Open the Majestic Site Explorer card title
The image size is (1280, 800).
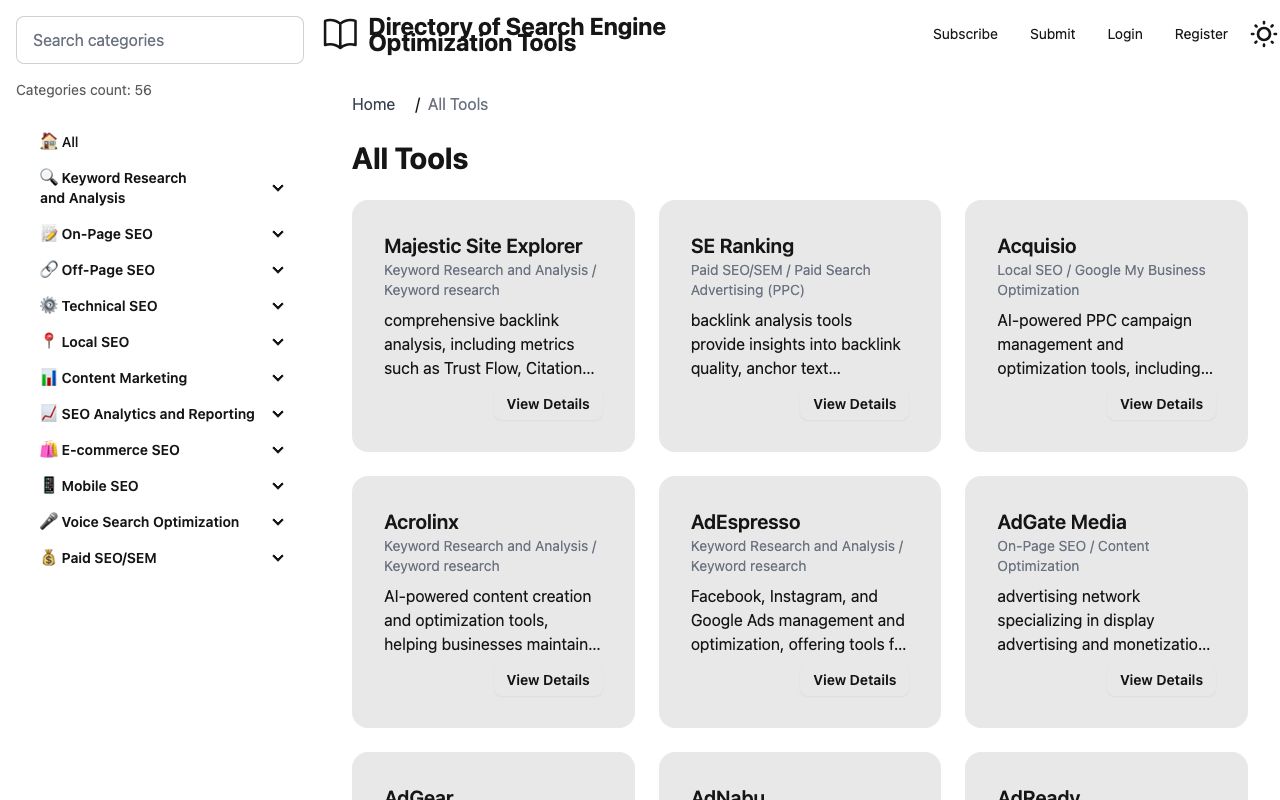click(483, 246)
